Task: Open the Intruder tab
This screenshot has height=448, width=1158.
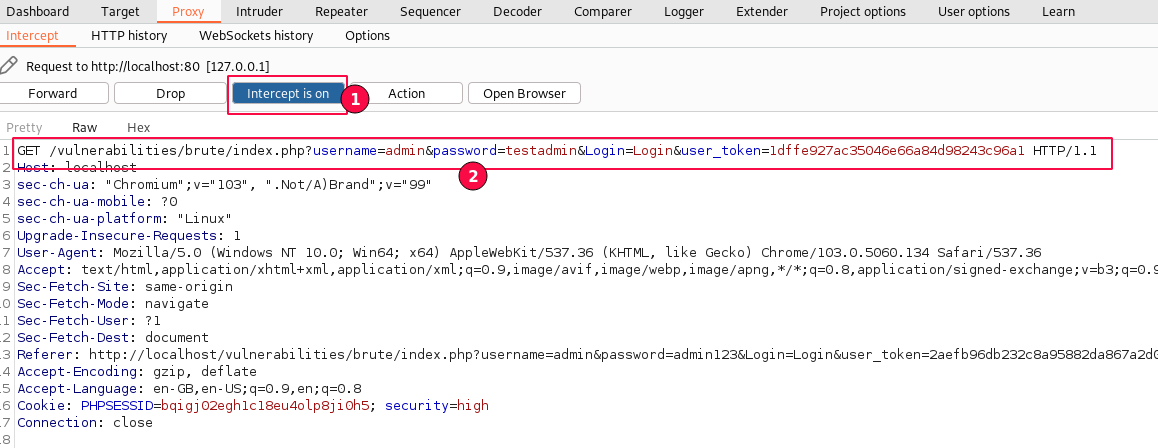Action: (x=259, y=12)
